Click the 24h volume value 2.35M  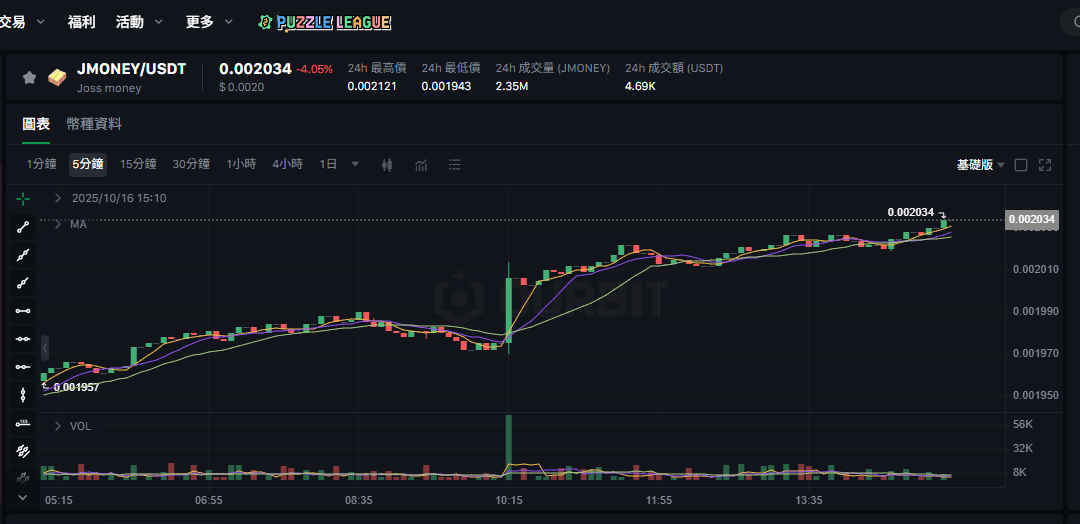(512, 87)
